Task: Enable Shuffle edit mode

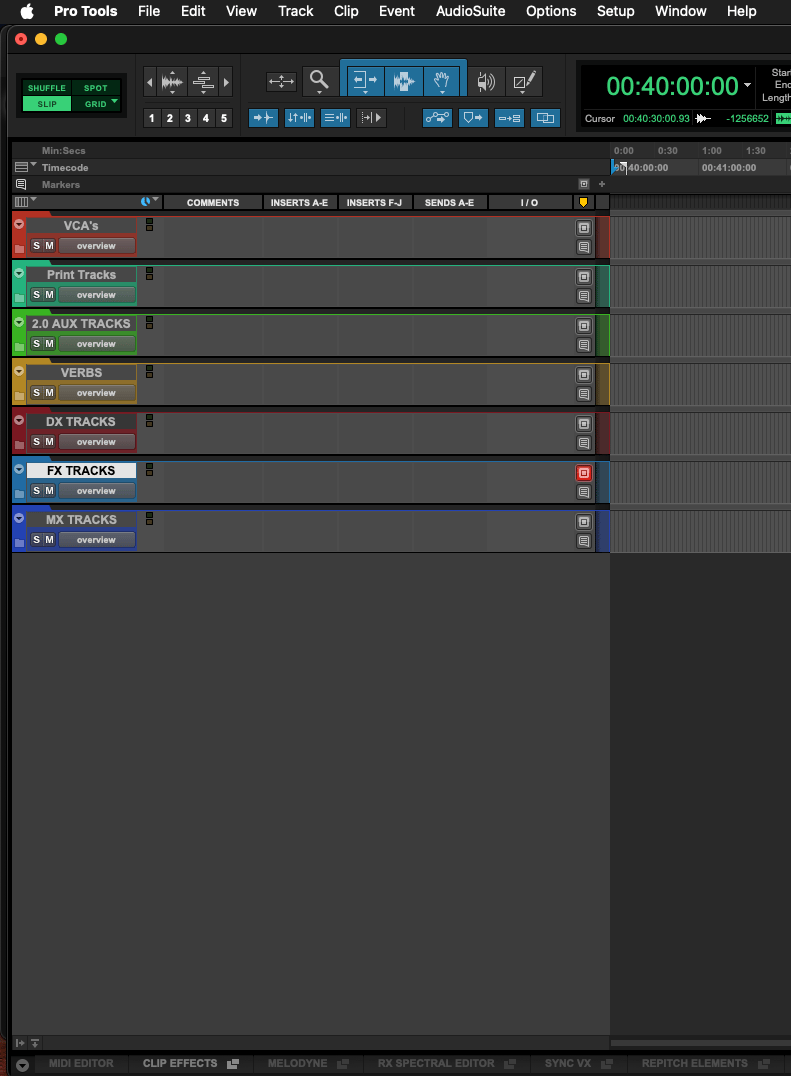Action: pos(47,88)
